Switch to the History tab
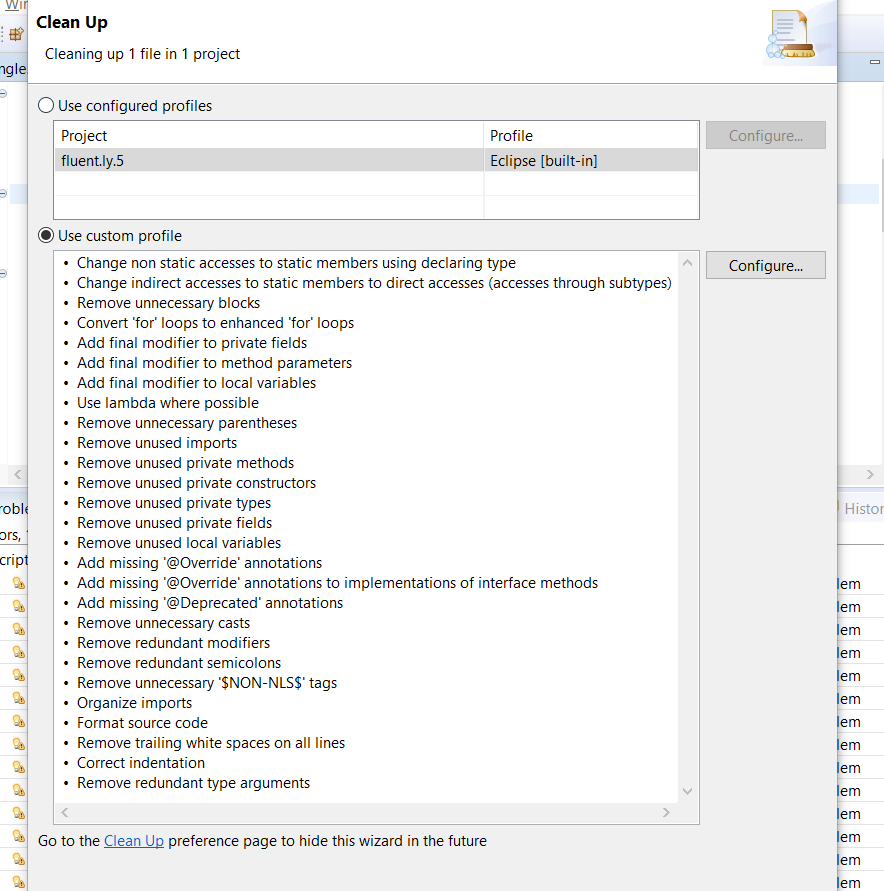 coord(862,508)
